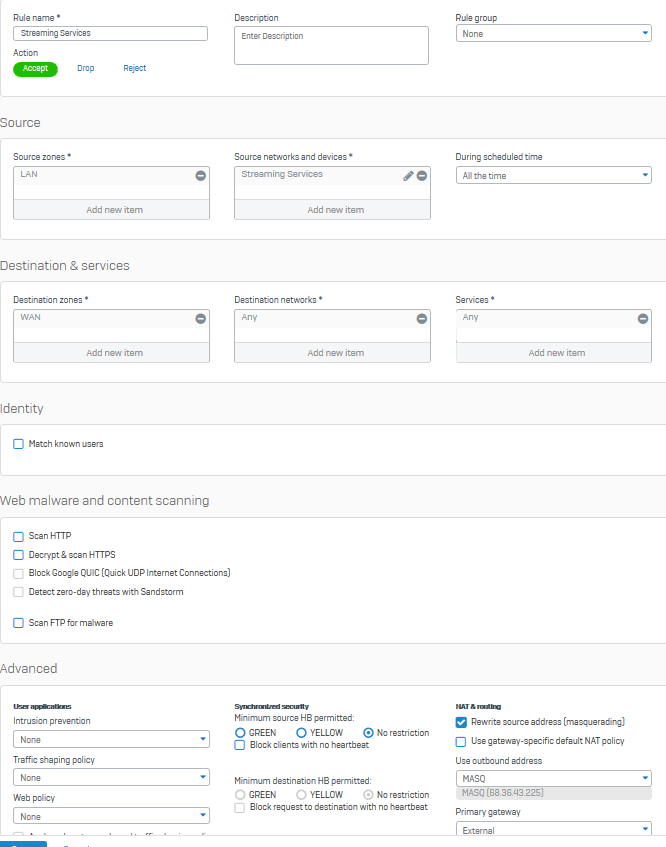Toggle Decrypt & scan HTTPS
The height and width of the screenshot is (847, 666).
19,555
